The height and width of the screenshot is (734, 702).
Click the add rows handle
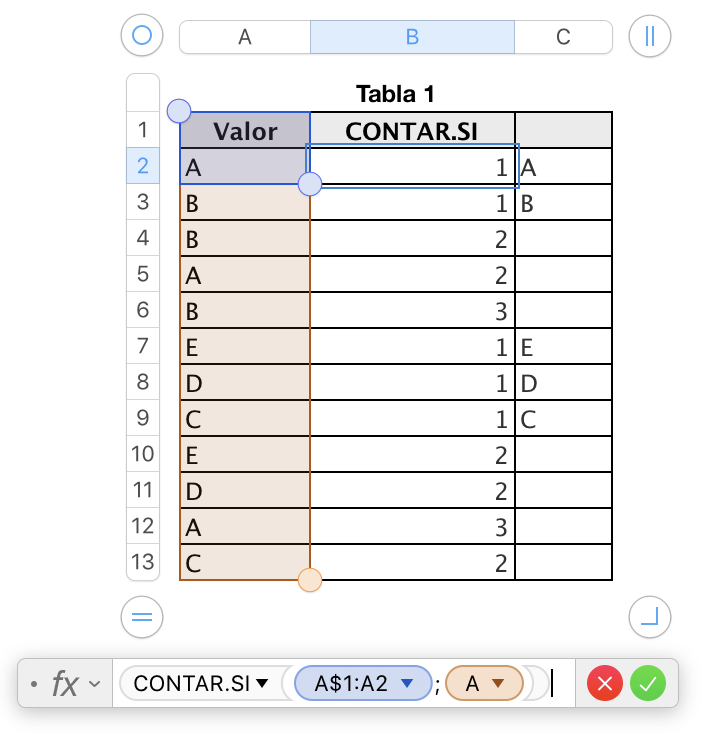tap(142, 616)
